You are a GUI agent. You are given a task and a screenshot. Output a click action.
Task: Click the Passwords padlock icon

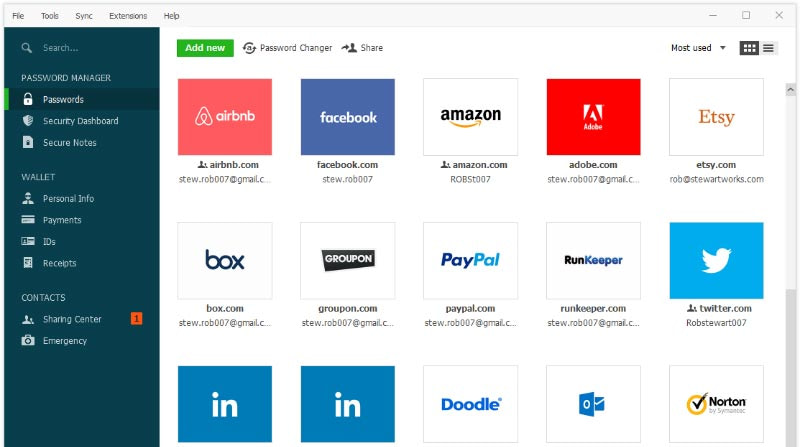[28, 99]
